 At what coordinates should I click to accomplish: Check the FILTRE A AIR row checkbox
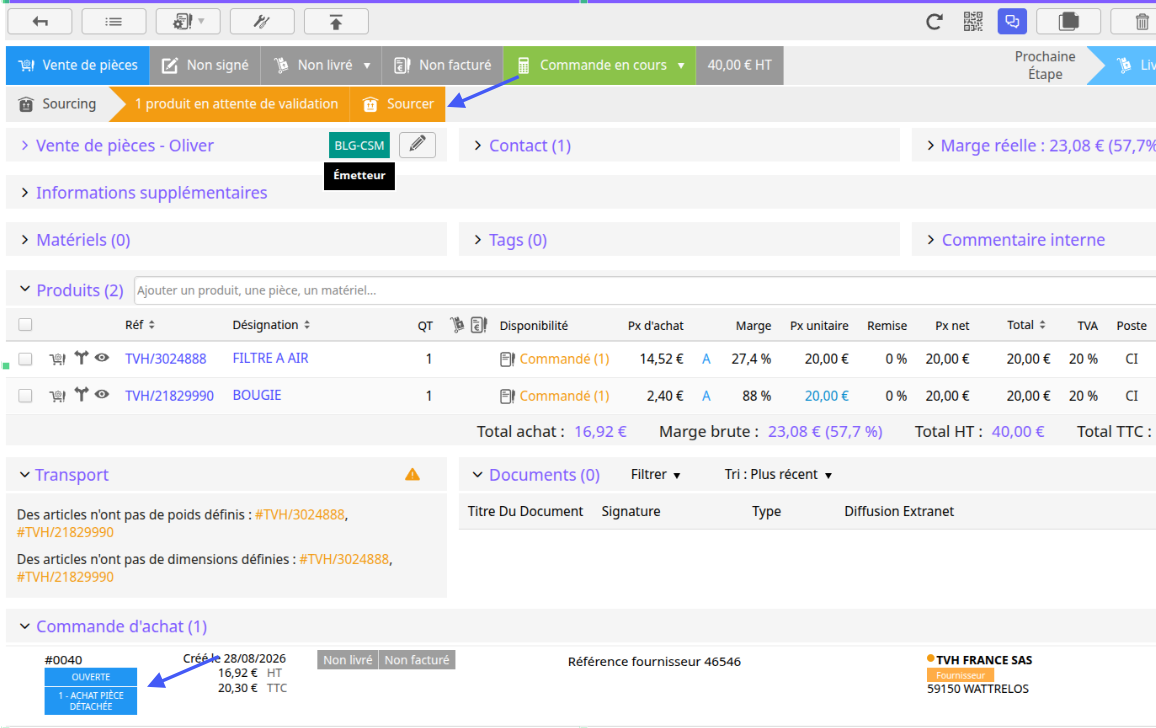[25, 359]
